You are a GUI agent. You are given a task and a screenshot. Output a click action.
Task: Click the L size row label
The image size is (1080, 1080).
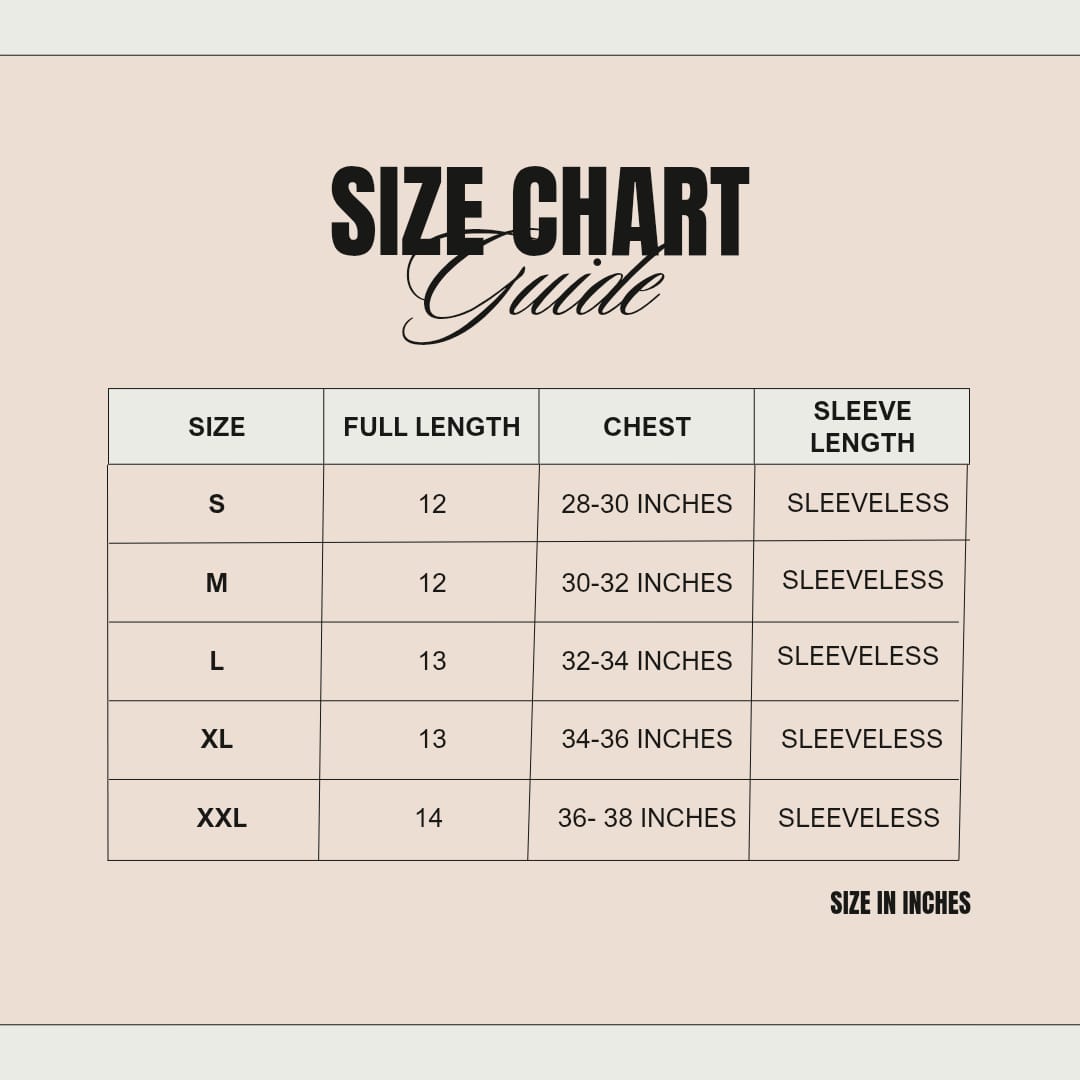(216, 661)
